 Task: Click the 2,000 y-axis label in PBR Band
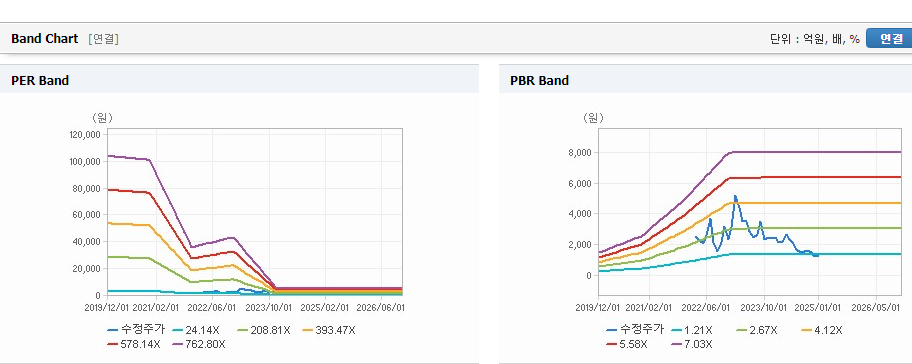[x=579, y=245]
